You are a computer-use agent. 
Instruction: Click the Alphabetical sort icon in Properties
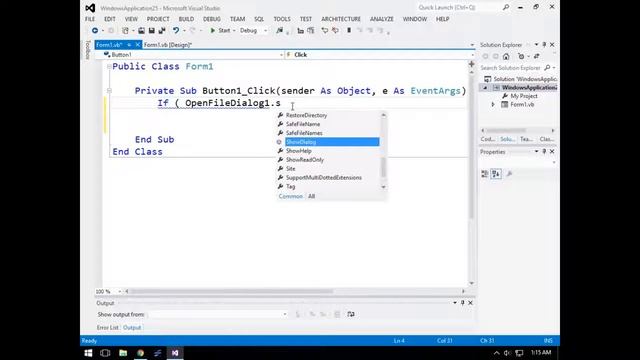[496, 174]
